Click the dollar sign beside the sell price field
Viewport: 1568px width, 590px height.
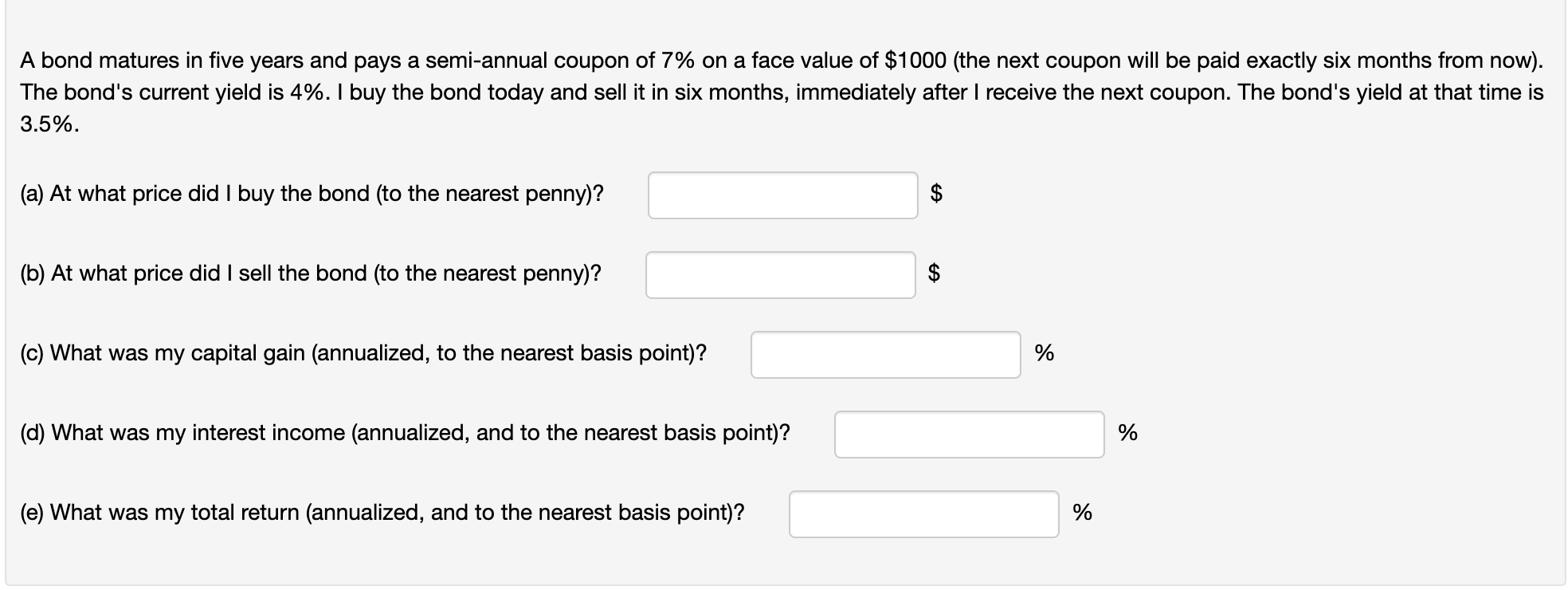935,273
